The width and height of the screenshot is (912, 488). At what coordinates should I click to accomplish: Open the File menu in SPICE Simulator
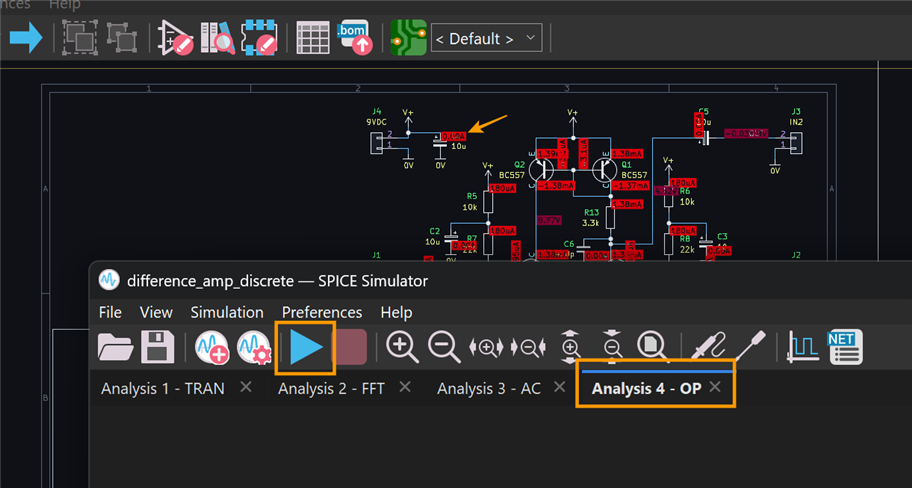click(x=110, y=312)
